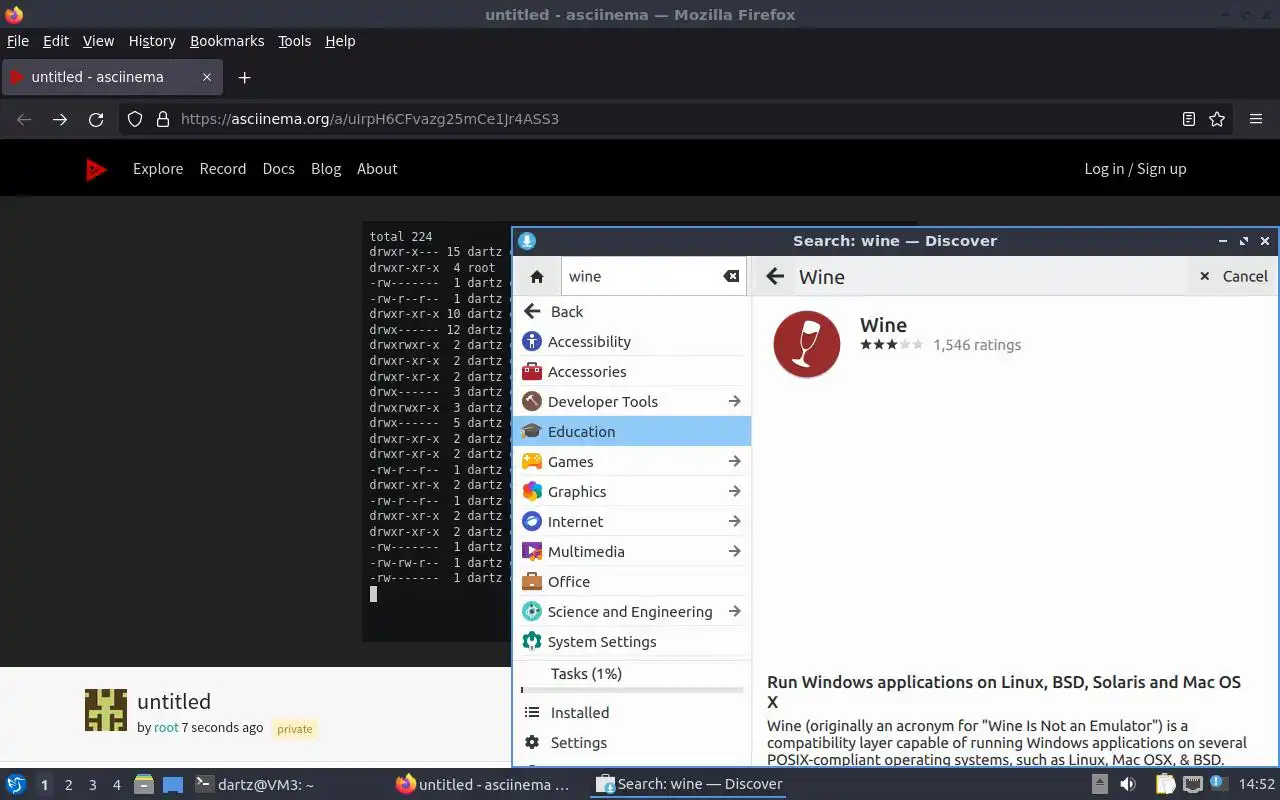The image size is (1280, 800).
Task: Toggle Firefox reader view icon
Action: (1189, 119)
